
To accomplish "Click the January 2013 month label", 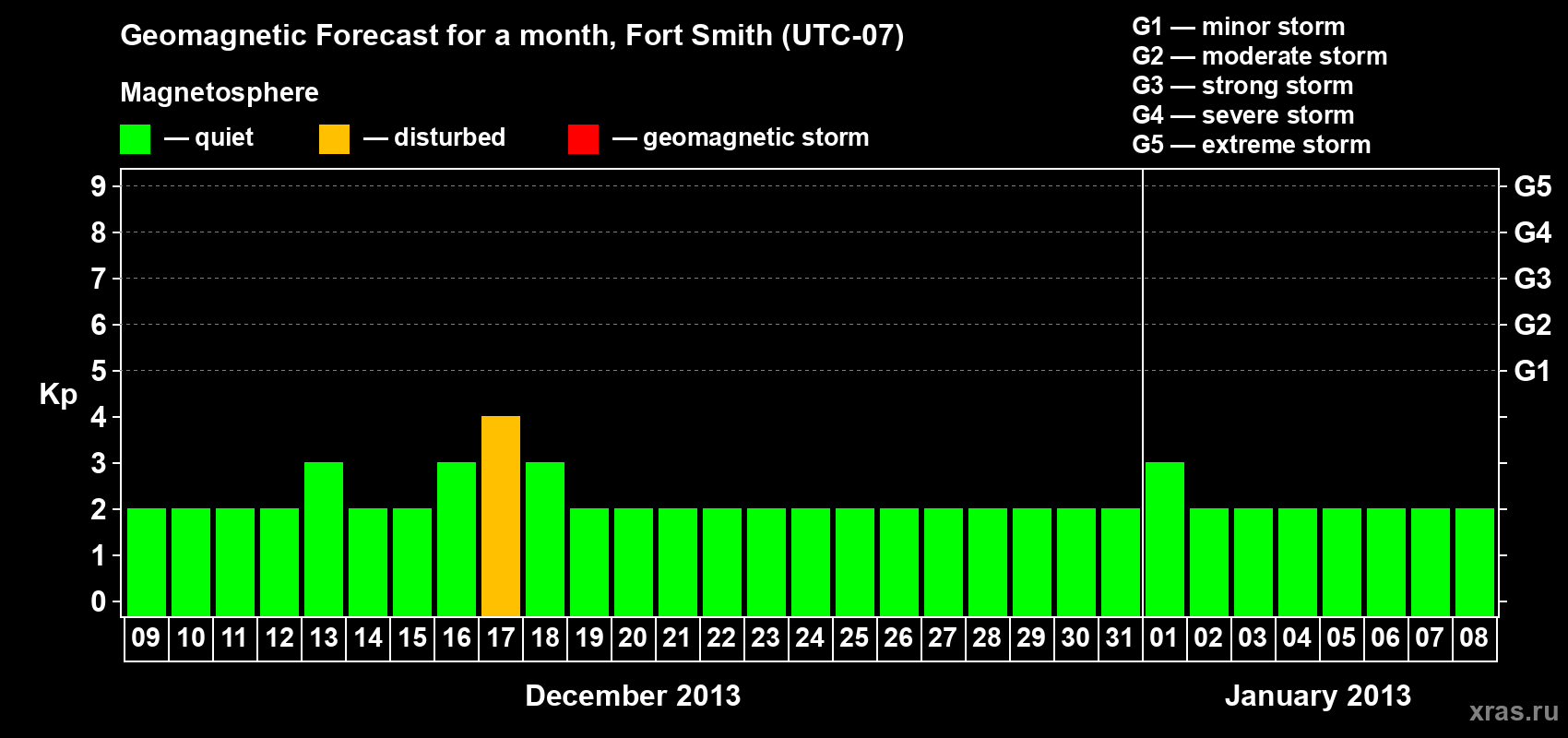I will click(1318, 696).
